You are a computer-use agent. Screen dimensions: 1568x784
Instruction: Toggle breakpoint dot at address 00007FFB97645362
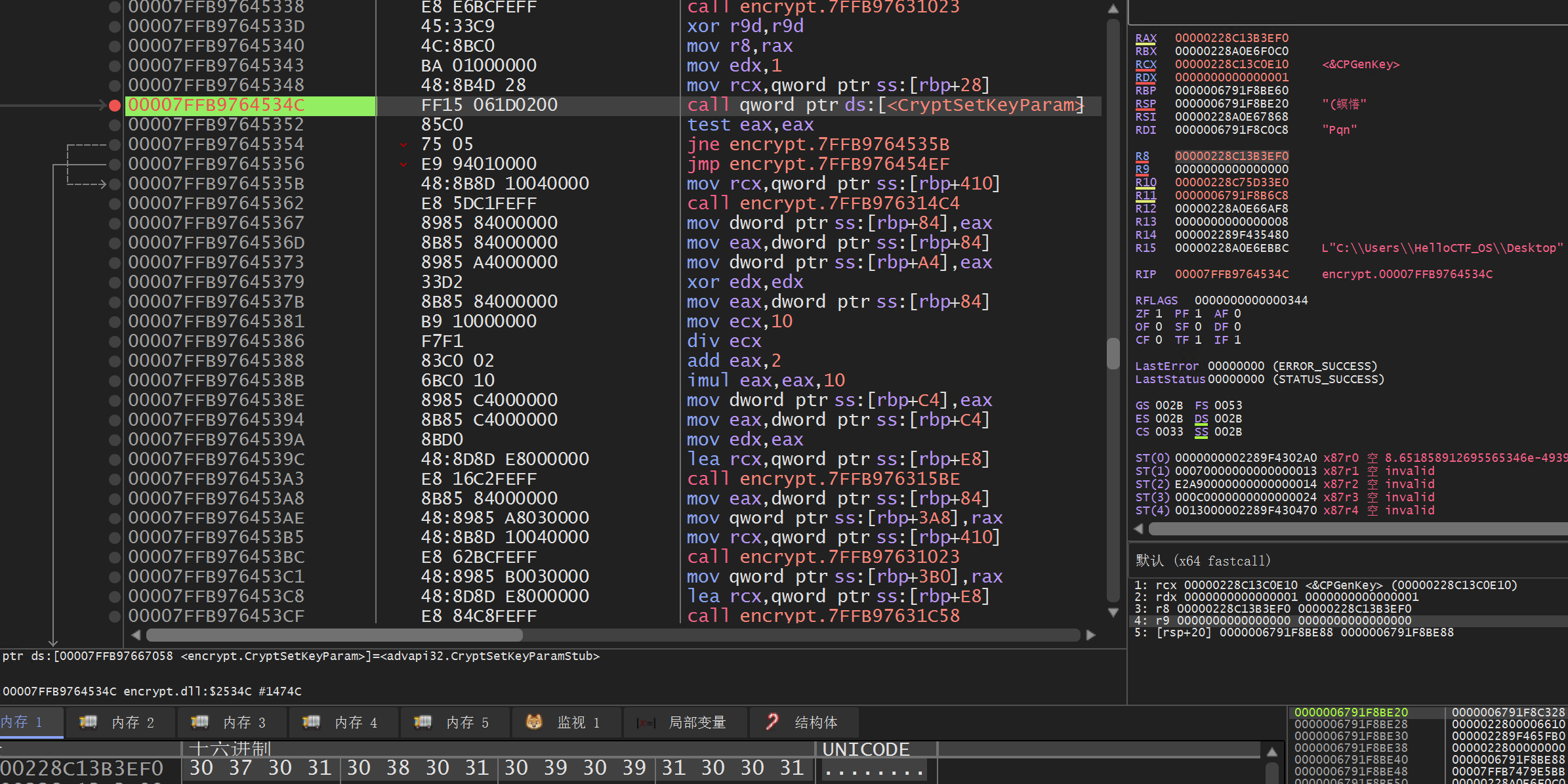pos(115,203)
